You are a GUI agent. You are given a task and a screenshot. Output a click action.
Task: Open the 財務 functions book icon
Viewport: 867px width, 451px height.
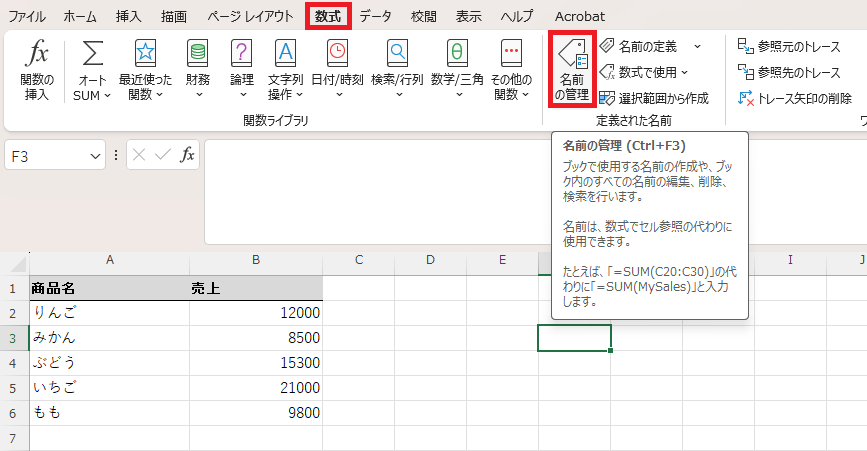(197, 54)
